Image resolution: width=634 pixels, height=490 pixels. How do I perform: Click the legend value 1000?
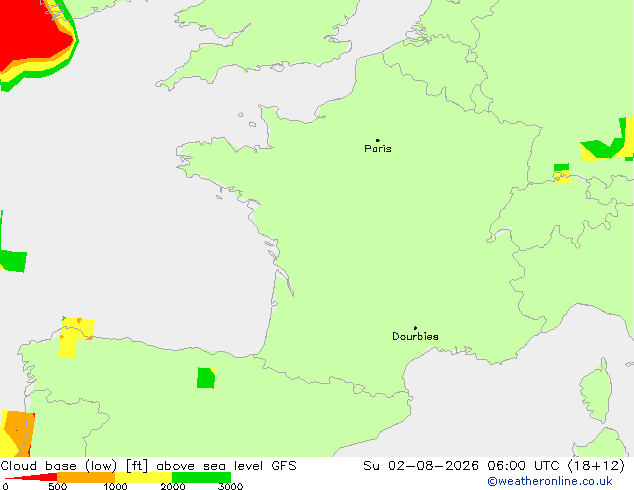click(115, 486)
